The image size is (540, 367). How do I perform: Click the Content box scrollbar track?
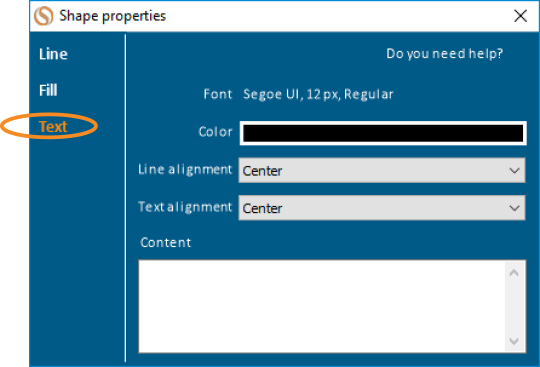514,307
